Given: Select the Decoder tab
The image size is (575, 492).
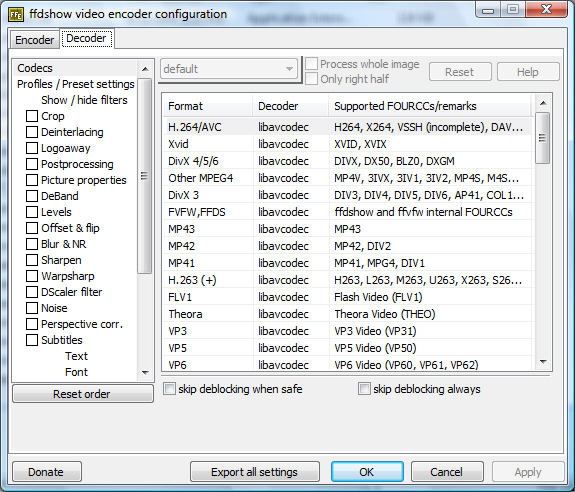Looking at the screenshot, I should click(x=86, y=38).
